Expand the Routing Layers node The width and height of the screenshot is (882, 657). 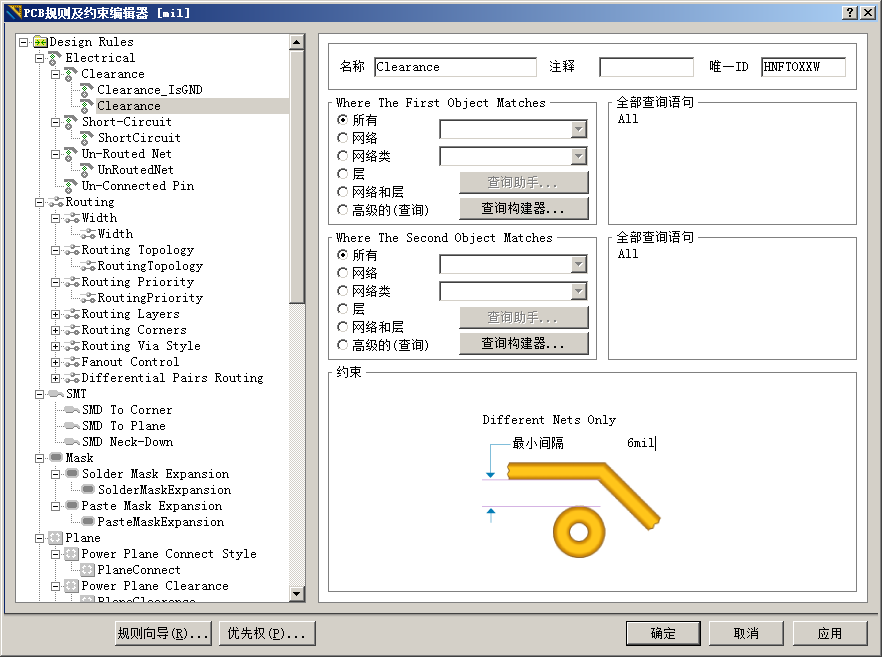[x=55, y=314]
